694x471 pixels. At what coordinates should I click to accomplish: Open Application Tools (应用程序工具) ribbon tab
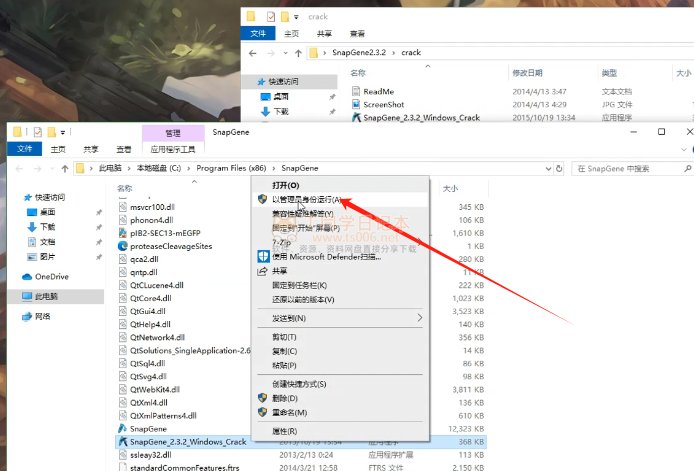point(173,149)
